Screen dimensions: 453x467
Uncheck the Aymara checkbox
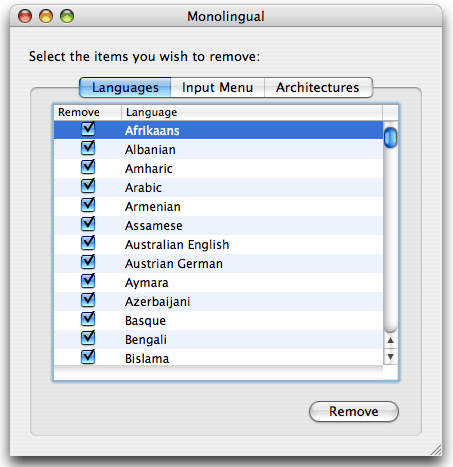point(88,281)
